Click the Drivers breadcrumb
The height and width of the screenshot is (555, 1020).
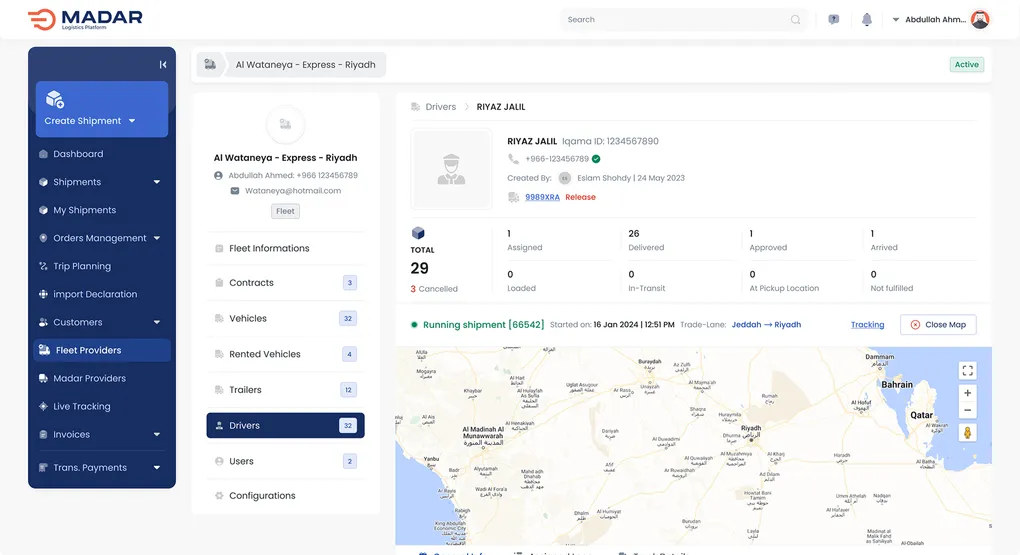pyautogui.click(x=440, y=107)
